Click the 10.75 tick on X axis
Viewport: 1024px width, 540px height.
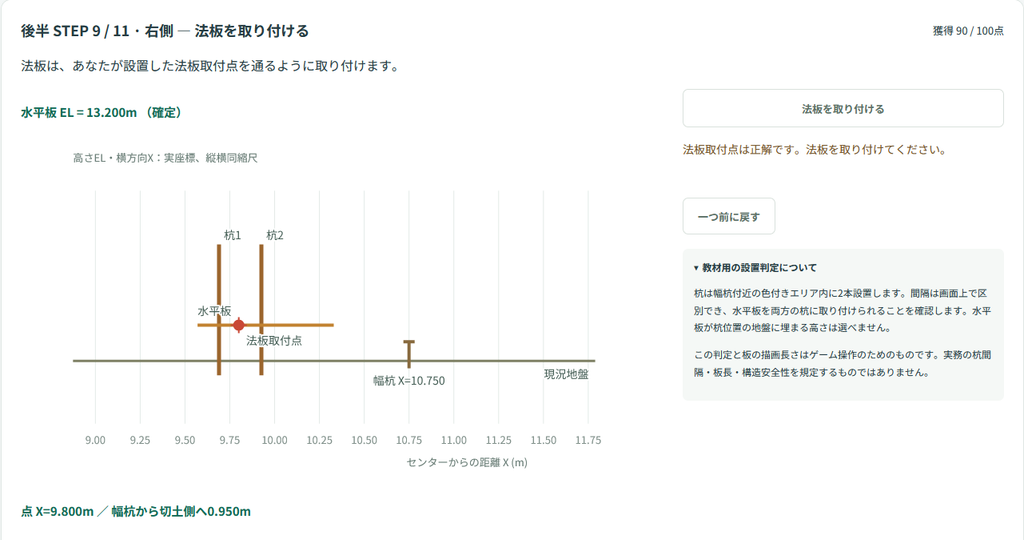click(x=409, y=440)
